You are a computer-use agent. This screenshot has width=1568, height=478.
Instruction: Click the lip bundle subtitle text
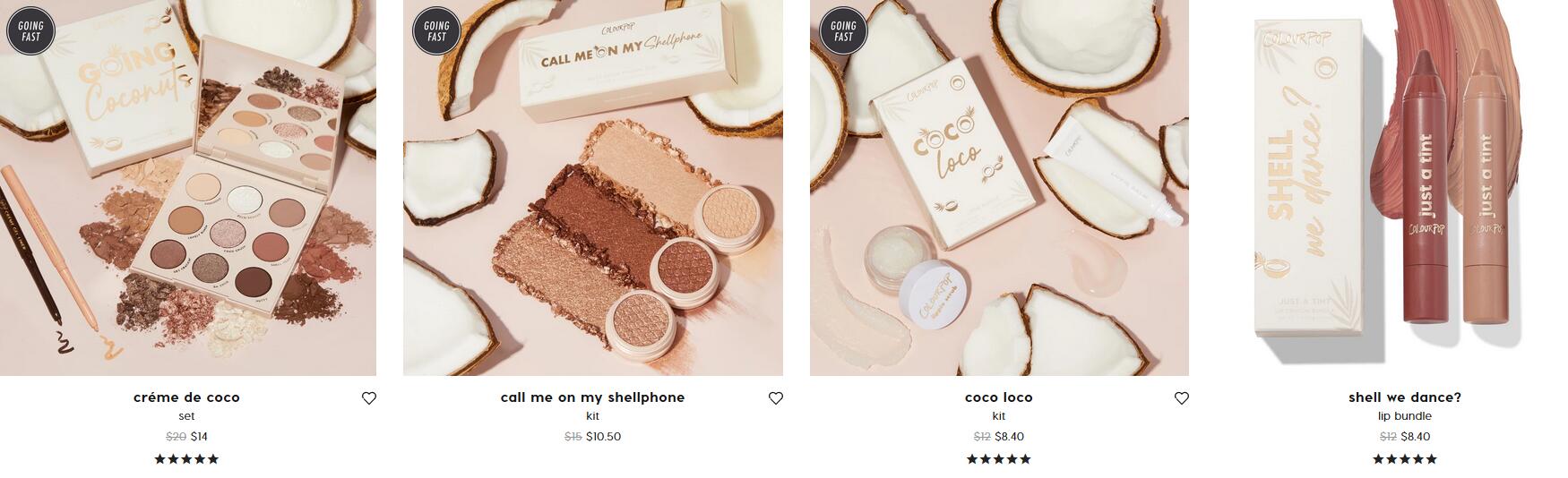(1405, 416)
